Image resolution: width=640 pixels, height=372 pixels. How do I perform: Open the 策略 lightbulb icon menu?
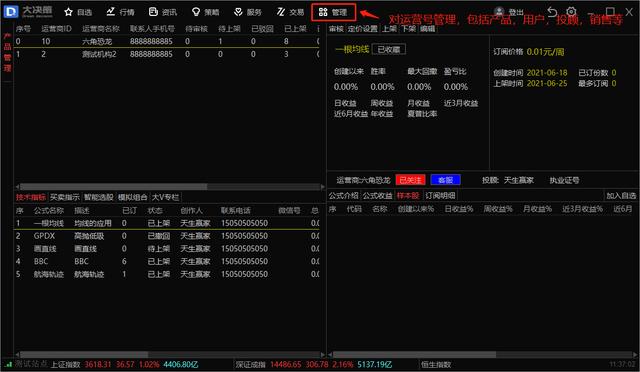(205, 12)
